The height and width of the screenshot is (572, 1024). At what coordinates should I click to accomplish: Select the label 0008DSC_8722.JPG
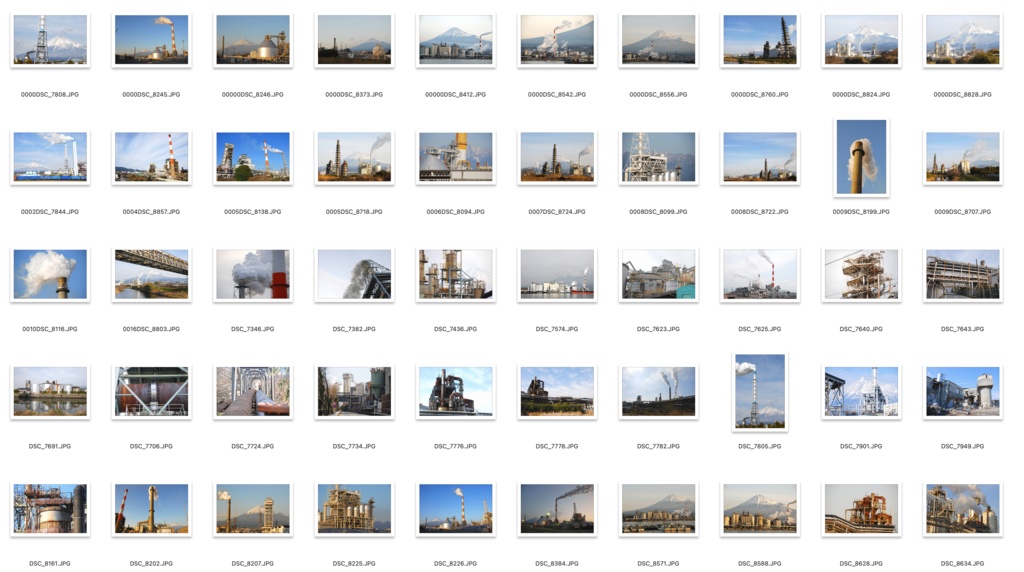point(760,212)
